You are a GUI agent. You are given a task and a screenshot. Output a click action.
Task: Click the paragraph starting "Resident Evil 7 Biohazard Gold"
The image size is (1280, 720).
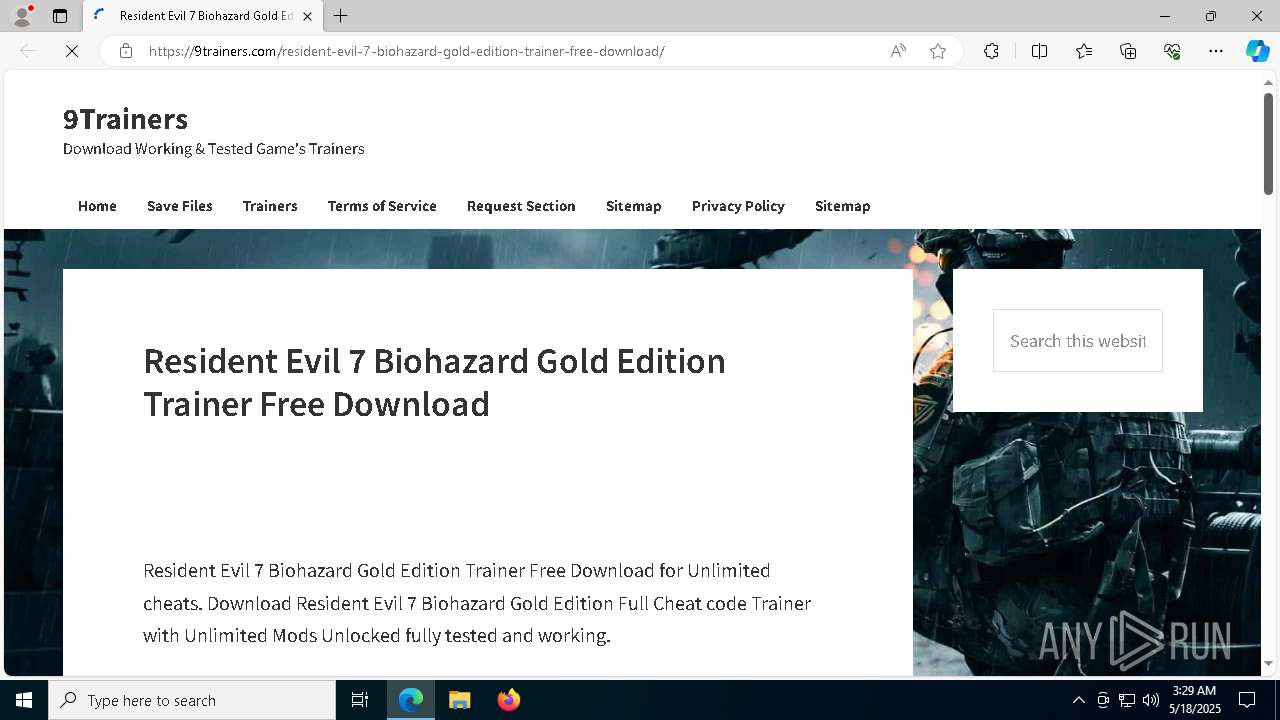coord(477,603)
